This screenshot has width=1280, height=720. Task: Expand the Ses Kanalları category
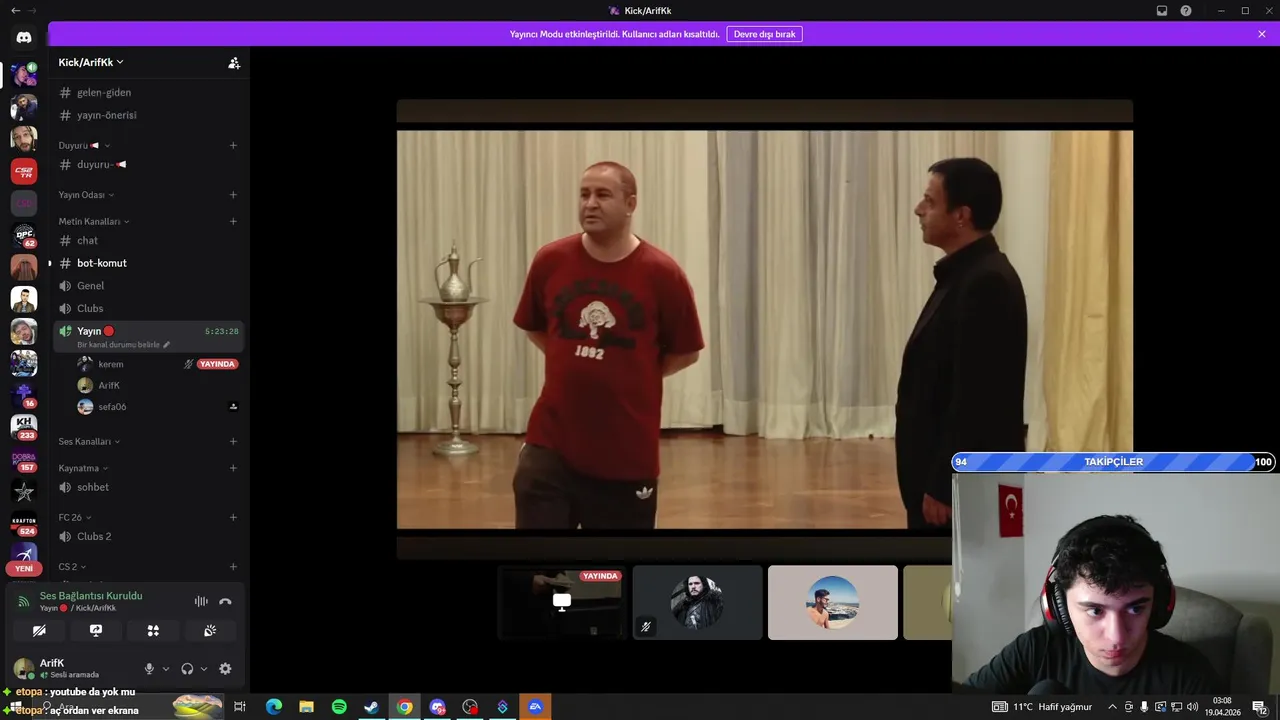tap(89, 442)
